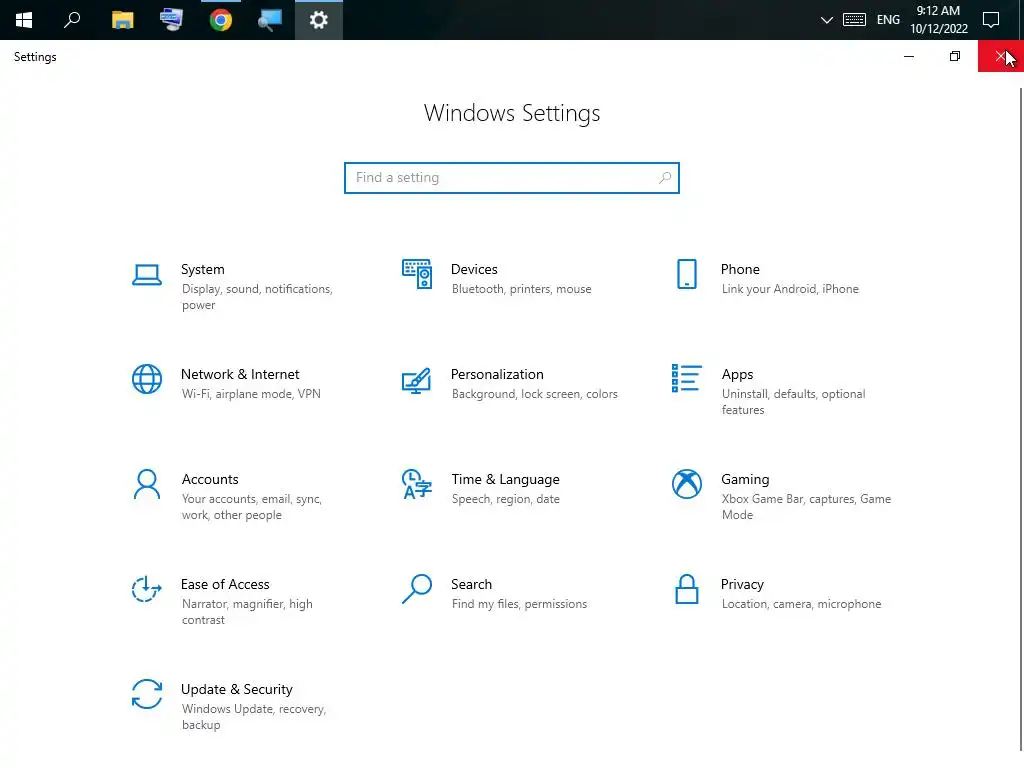Image resolution: width=1024 pixels, height=768 pixels.
Task: Click the Privacy heading
Action: (x=742, y=584)
